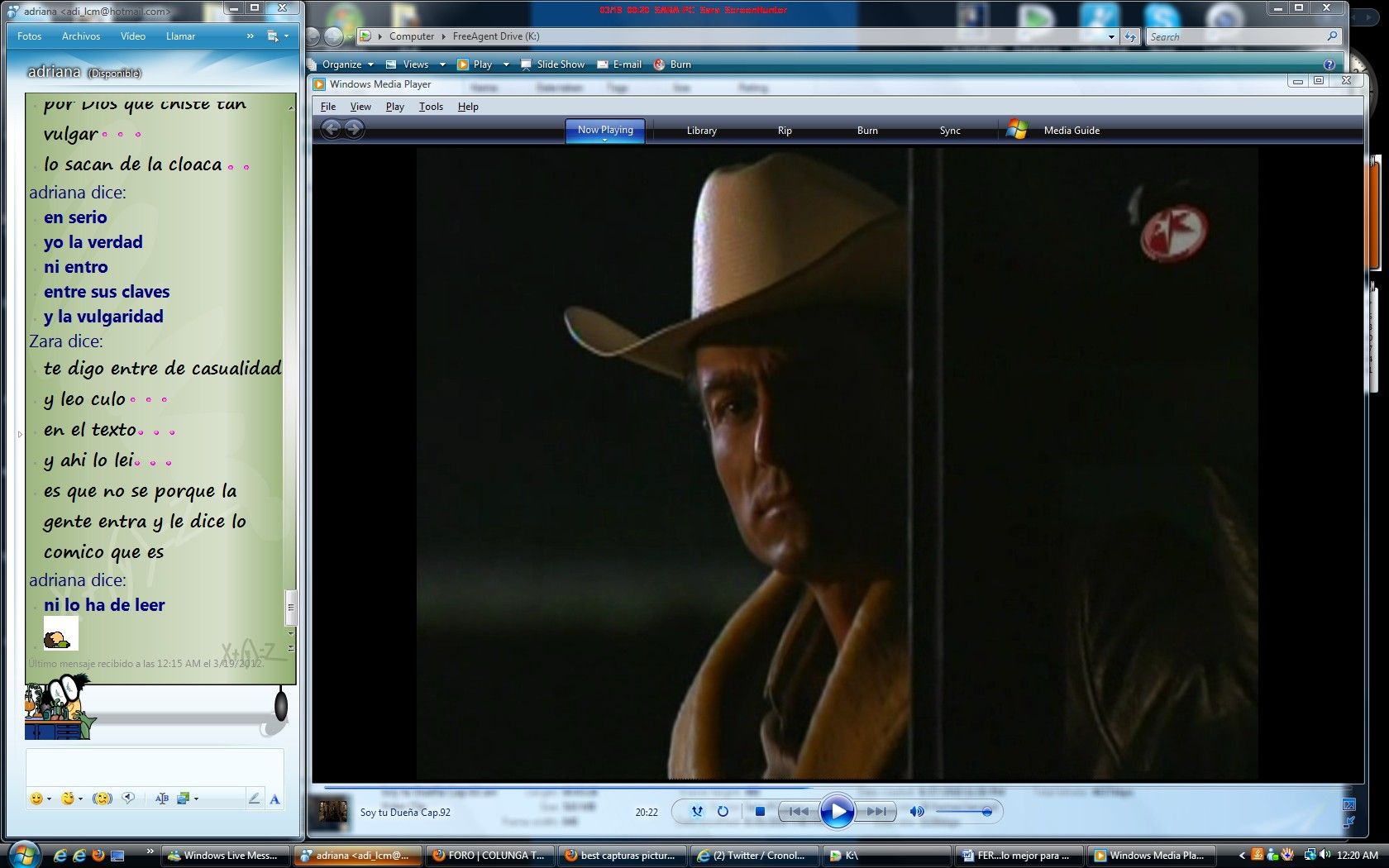Turn on repeat in Media Player
The image size is (1389, 868).
point(723,812)
